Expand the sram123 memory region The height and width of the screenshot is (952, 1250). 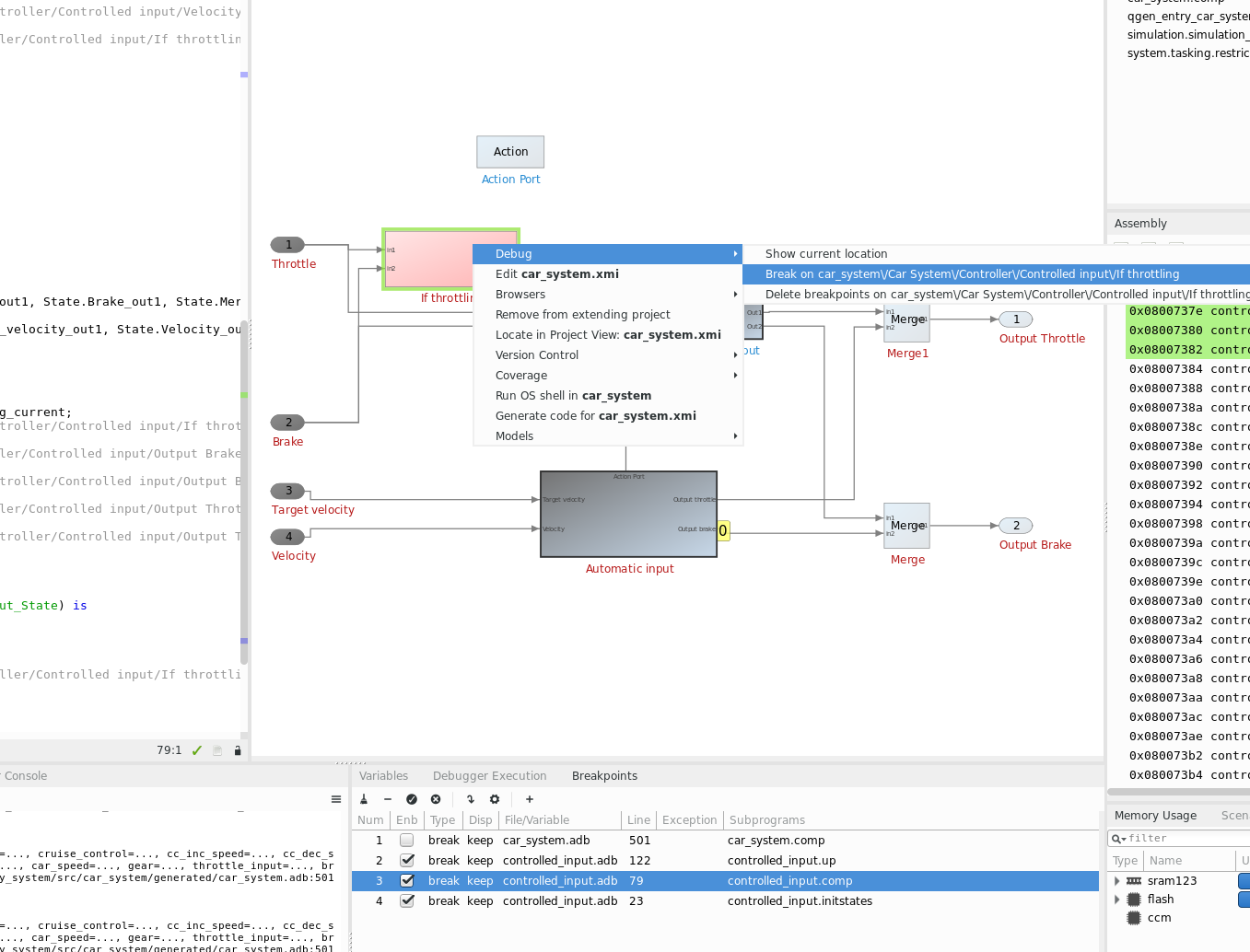point(1117,881)
